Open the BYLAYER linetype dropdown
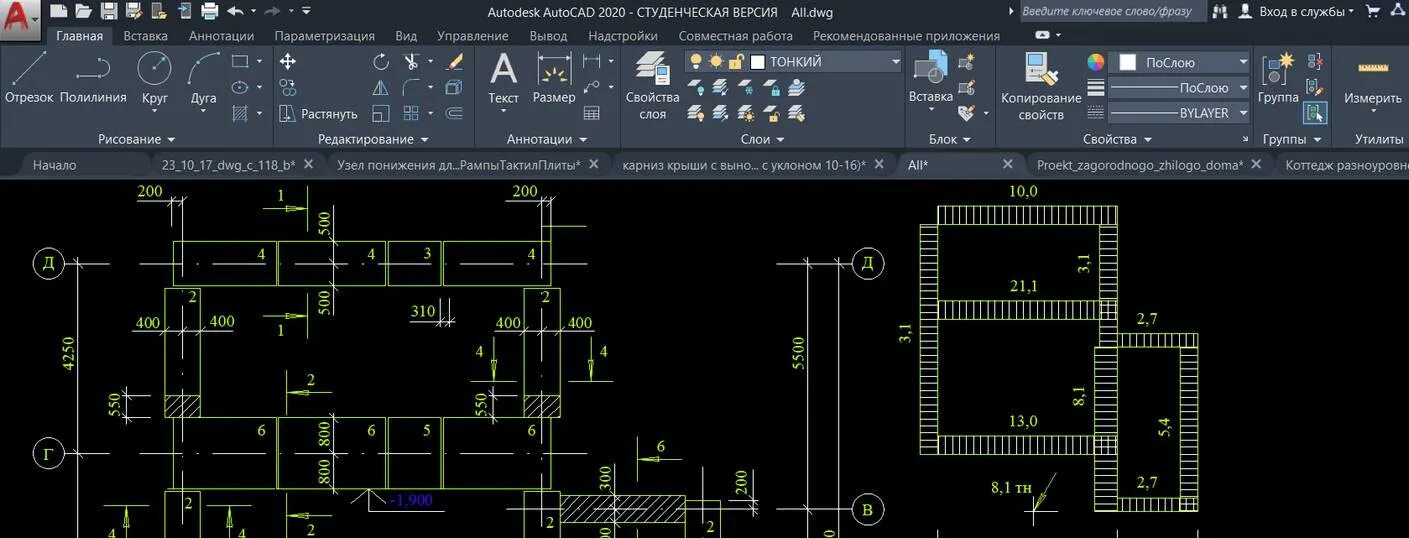 (1244, 113)
